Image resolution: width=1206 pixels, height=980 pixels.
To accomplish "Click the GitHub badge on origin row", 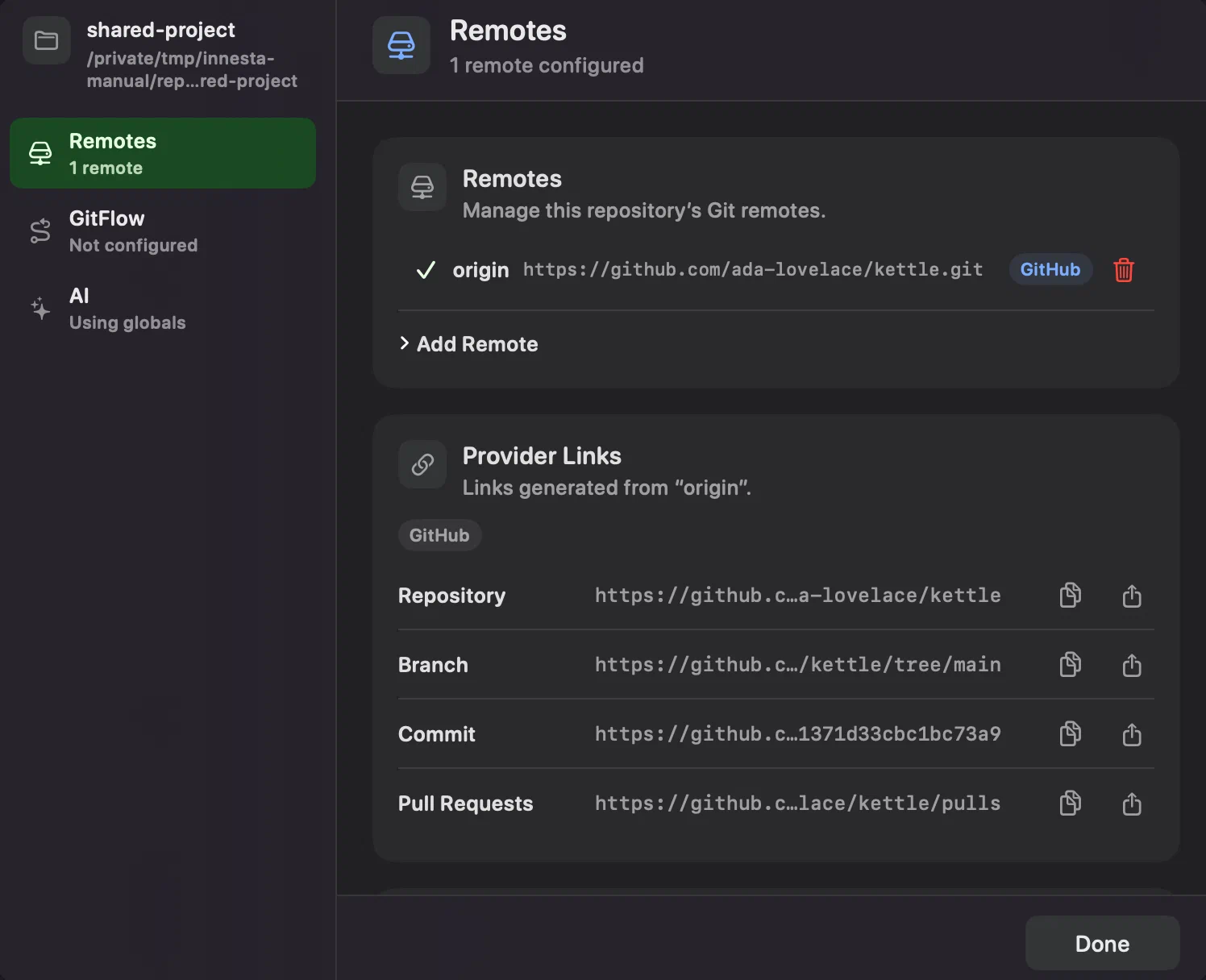I will point(1050,269).
